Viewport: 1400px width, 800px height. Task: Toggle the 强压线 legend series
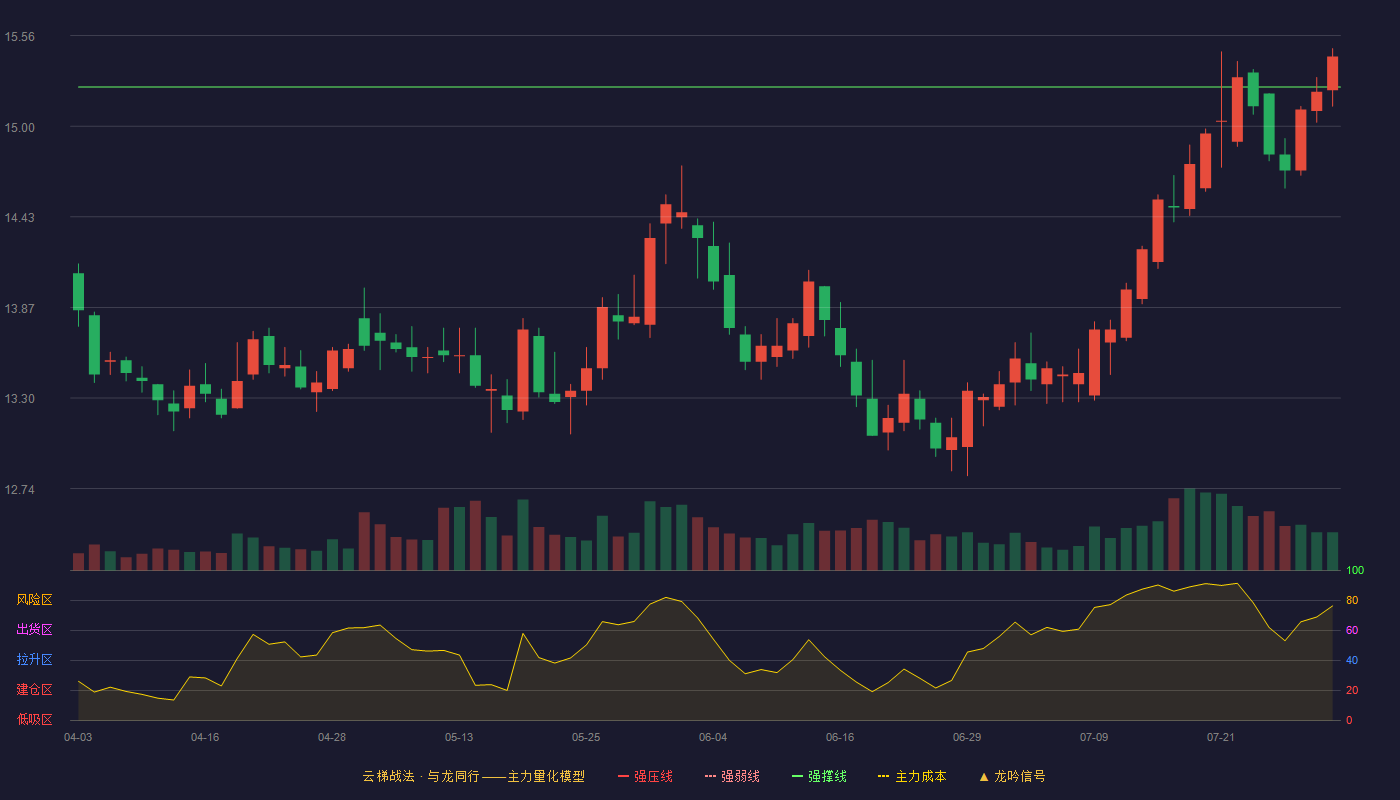coord(645,776)
